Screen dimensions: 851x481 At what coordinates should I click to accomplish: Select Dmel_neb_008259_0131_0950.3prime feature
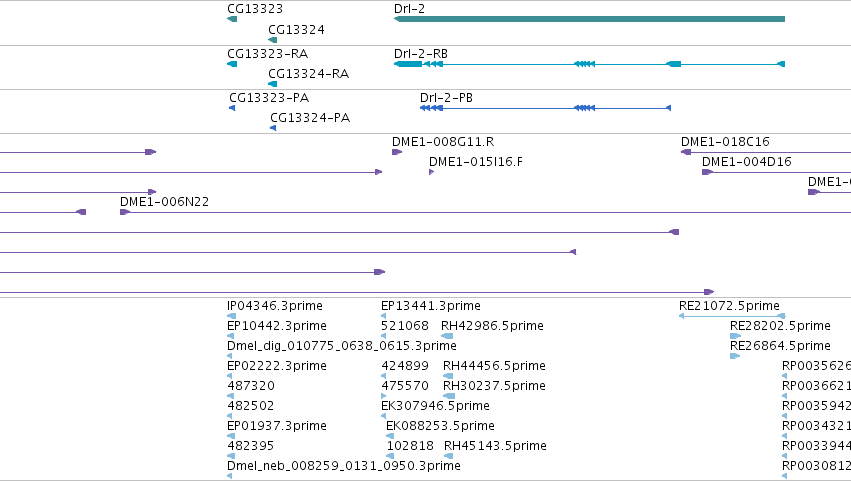point(344,466)
